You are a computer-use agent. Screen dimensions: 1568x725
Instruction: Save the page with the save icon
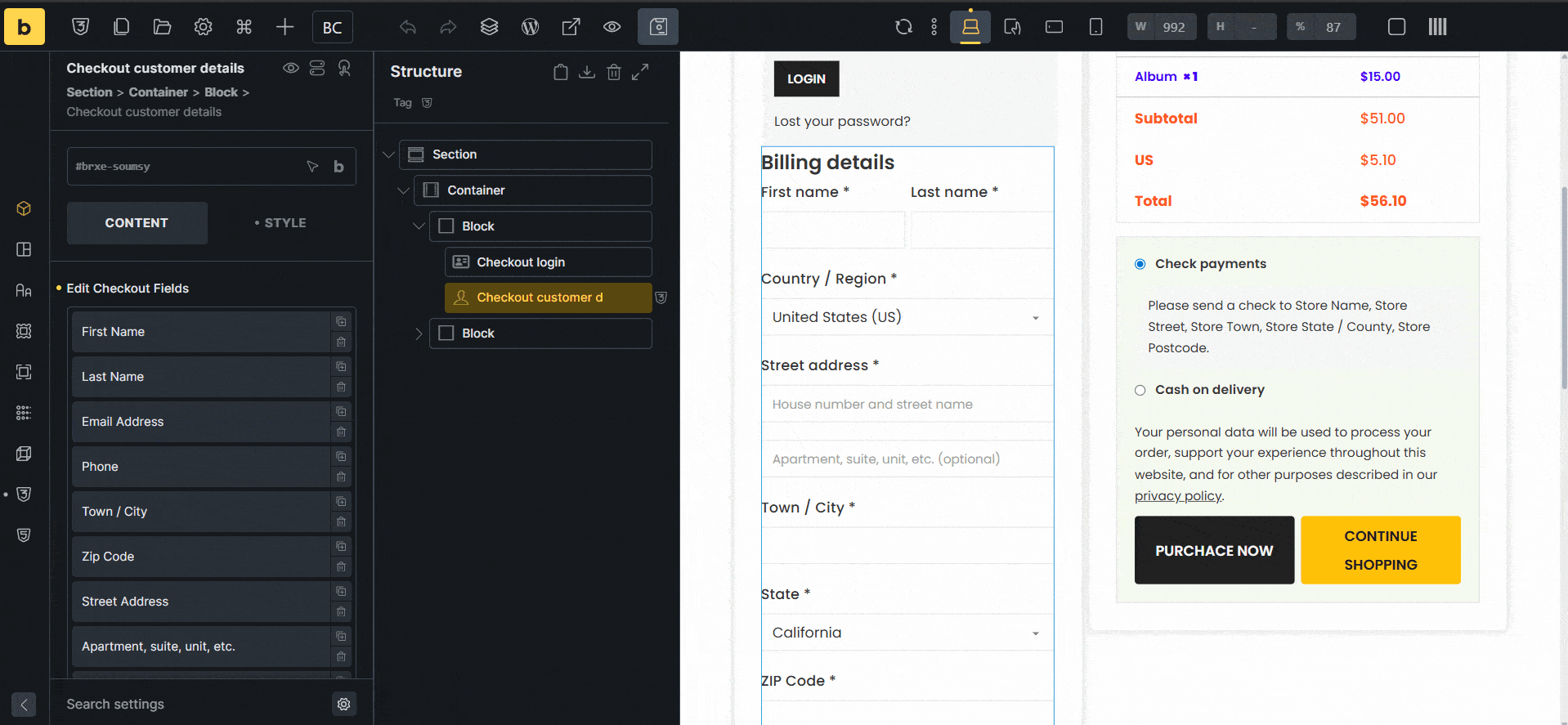pos(658,27)
